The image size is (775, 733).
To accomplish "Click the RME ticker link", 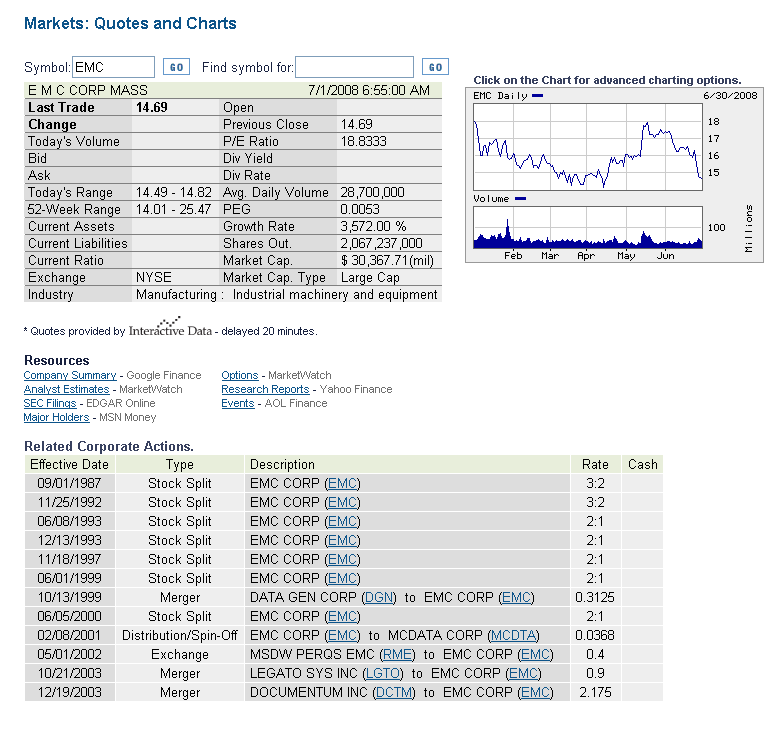I will (398, 654).
